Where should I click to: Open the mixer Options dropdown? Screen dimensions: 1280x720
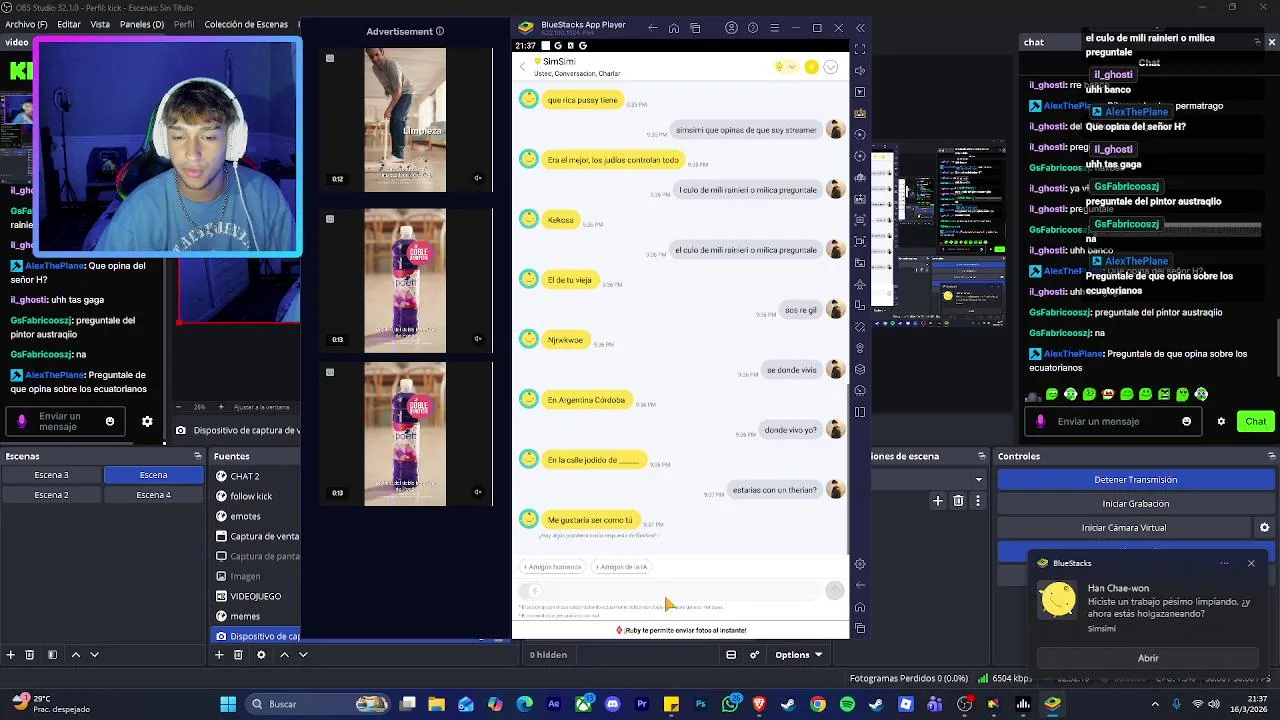click(798, 655)
